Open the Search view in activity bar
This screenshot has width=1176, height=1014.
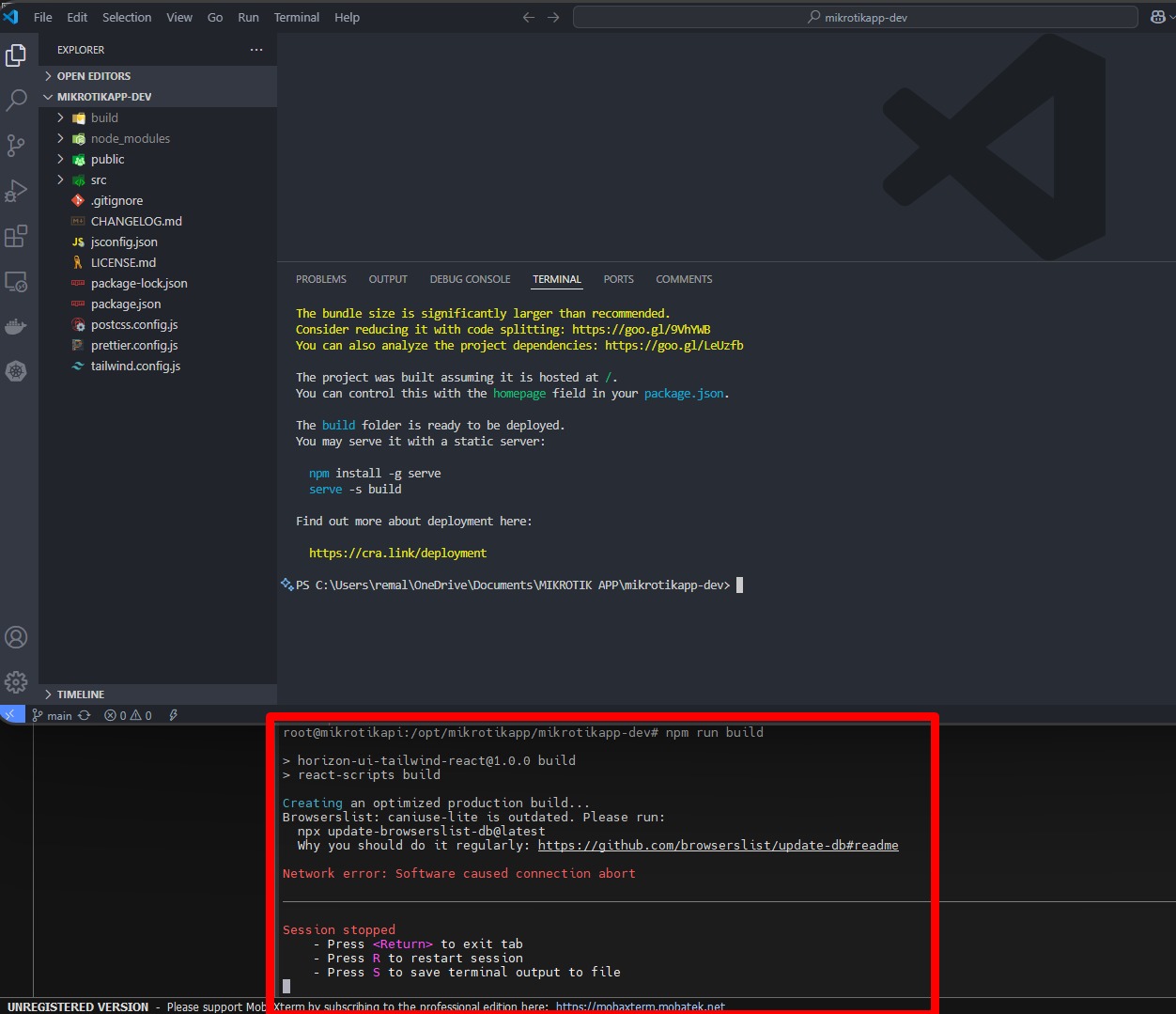click(16, 101)
